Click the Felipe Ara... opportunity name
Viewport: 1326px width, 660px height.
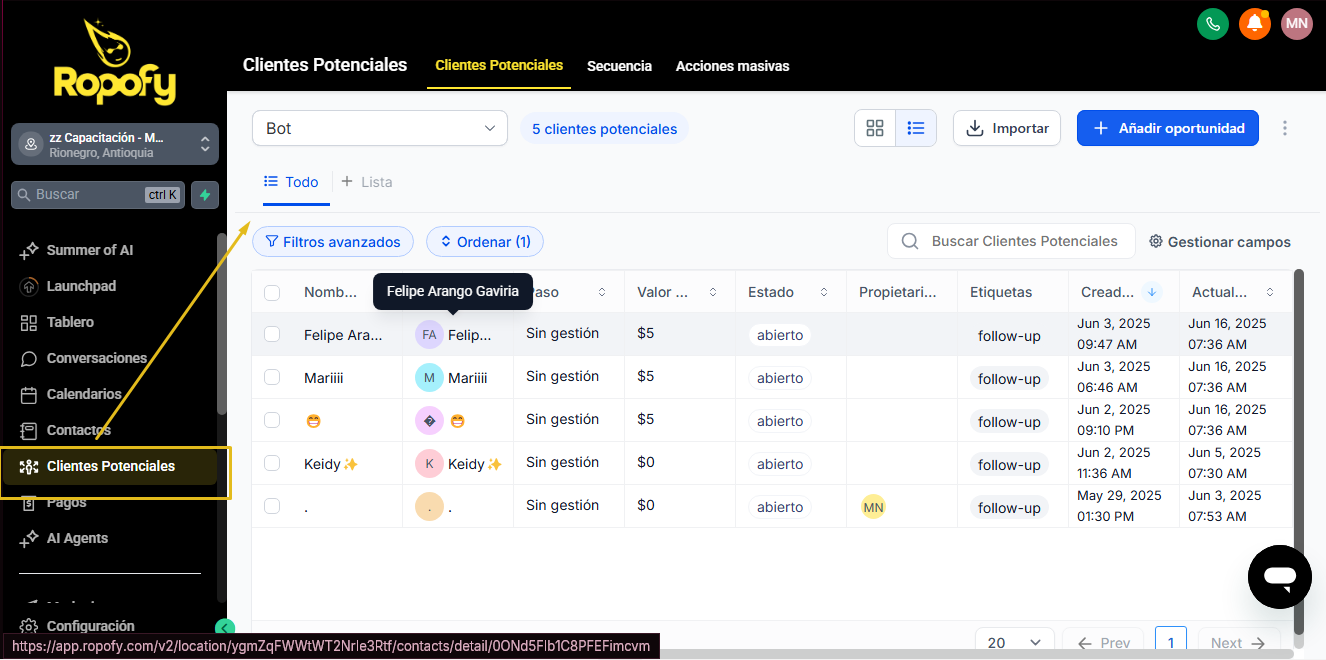343,335
